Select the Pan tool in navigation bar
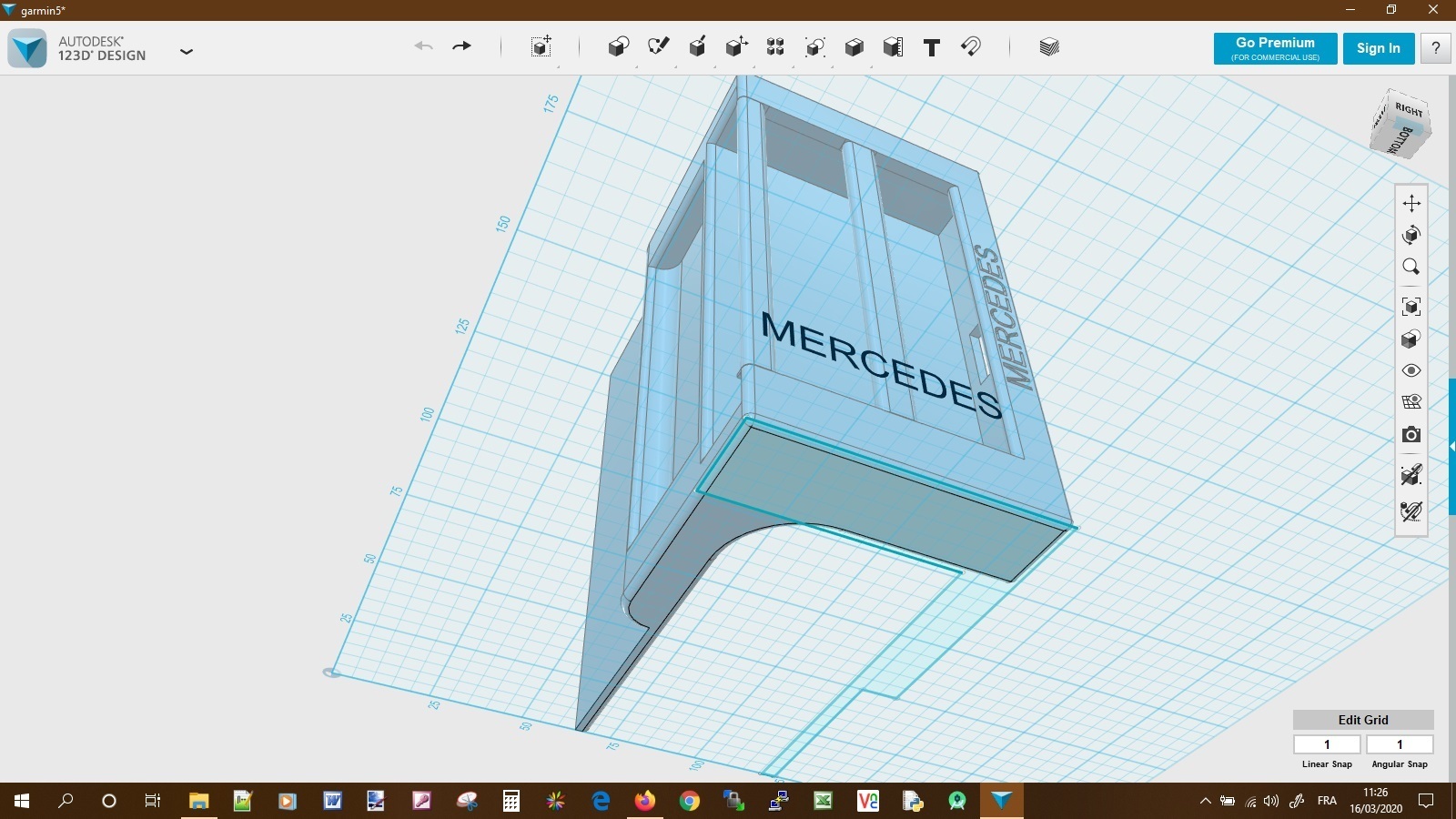 pyautogui.click(x=1411, y=203)
